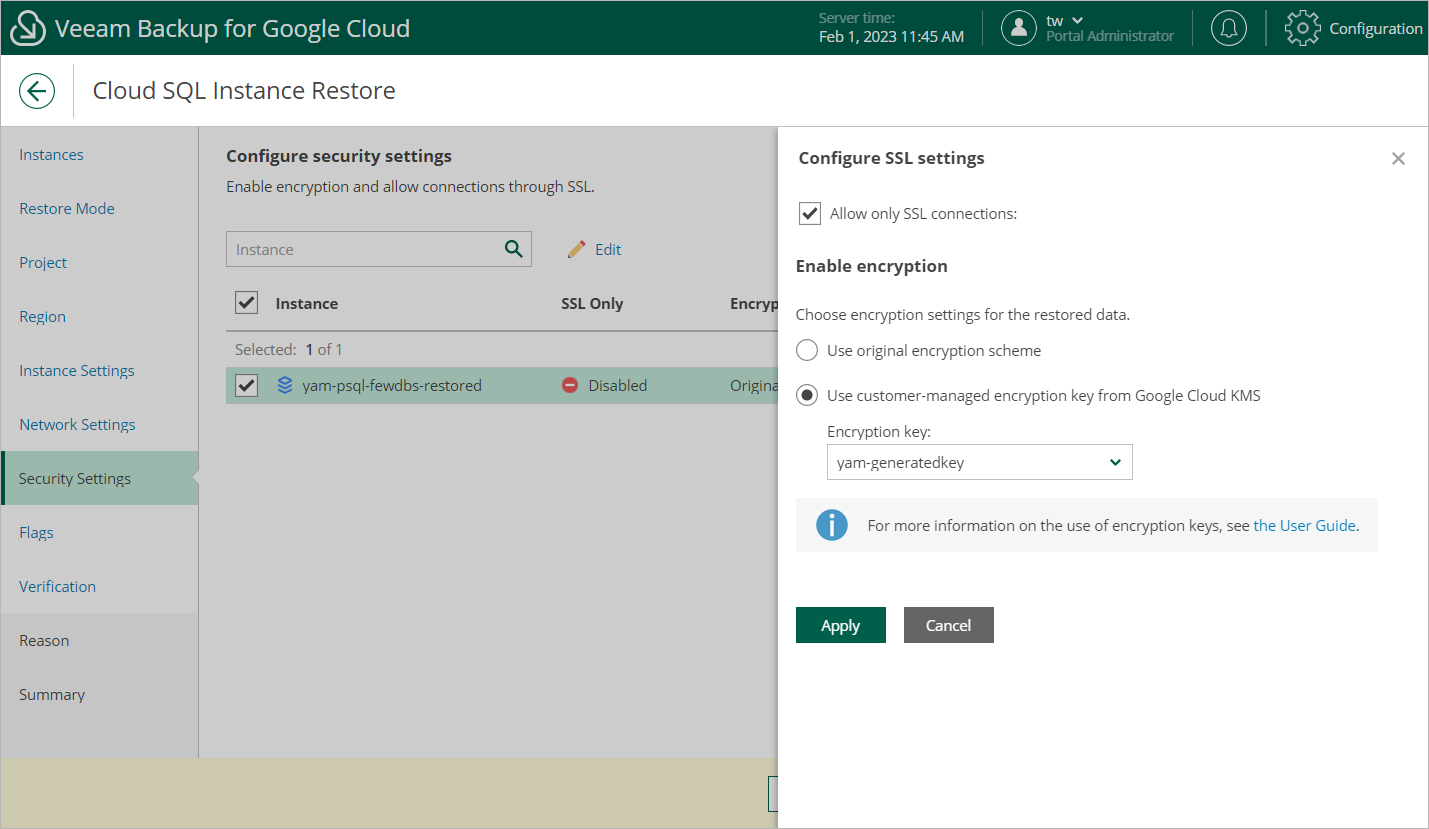1429x829 pixels.
Task: Uncheck the yam-psql-fewdbs-restored row checkbox
Action: (246, 385)
